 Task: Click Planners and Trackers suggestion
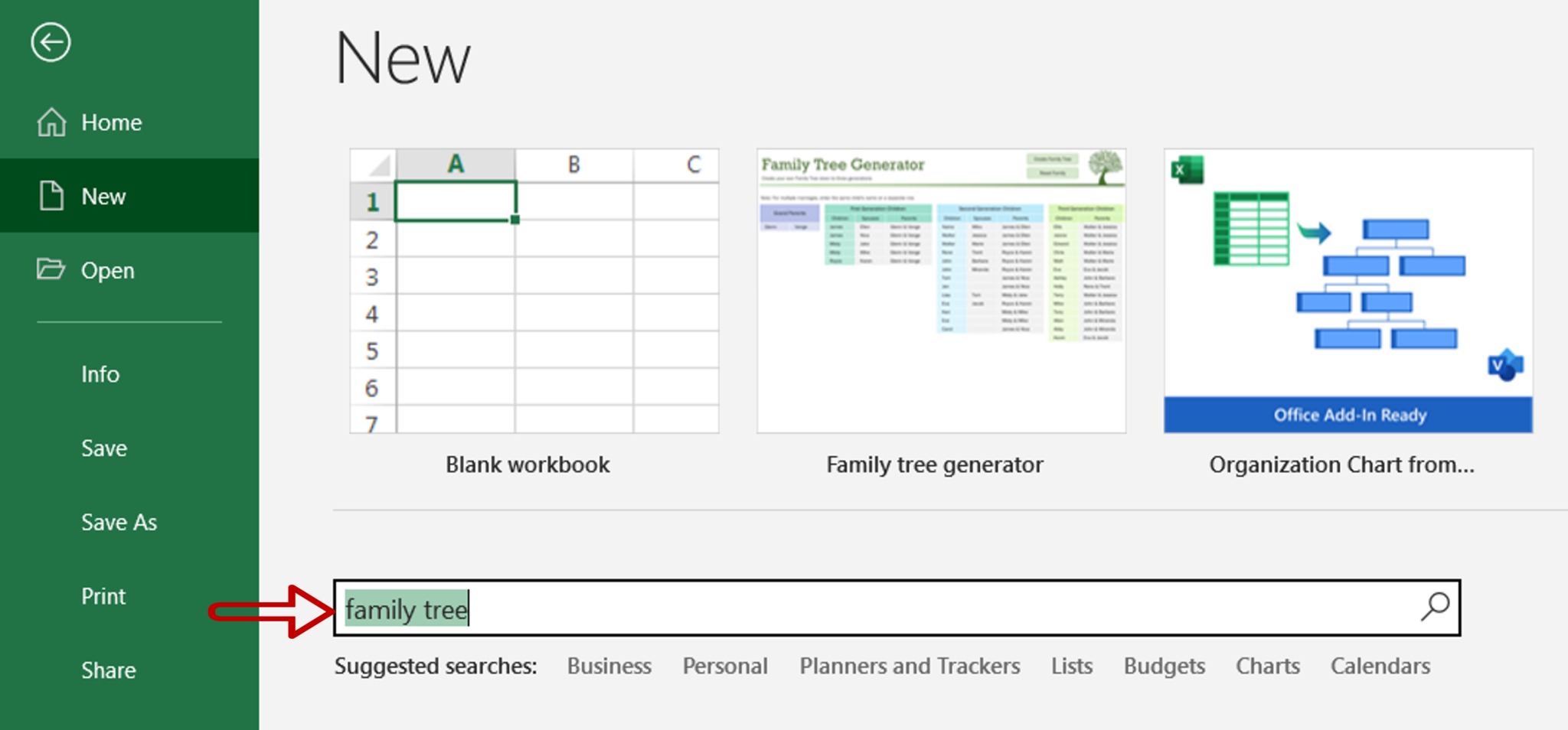909,666
